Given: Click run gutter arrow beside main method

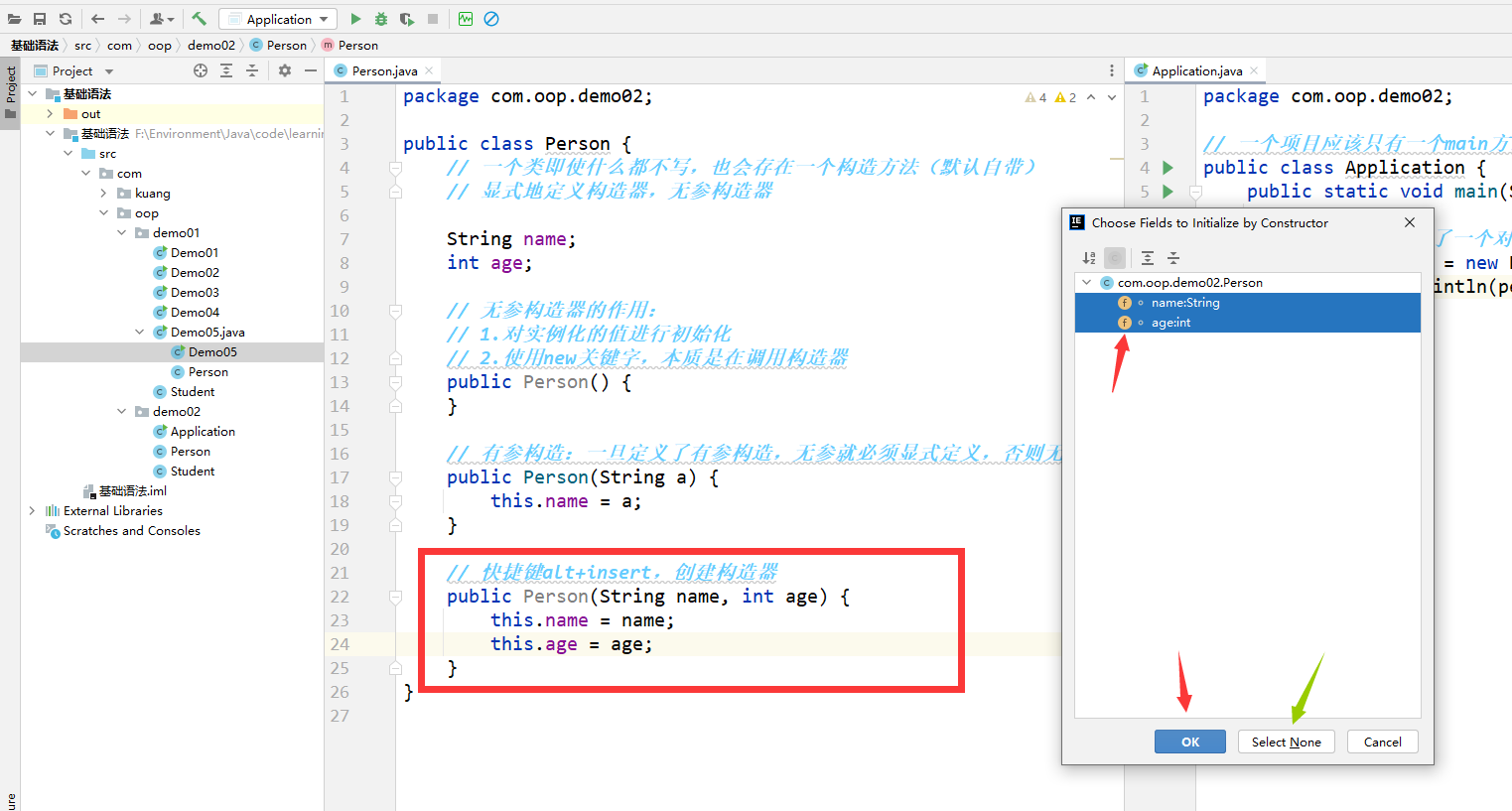Looking at the screenshot, I should (x=1168, y=192).
